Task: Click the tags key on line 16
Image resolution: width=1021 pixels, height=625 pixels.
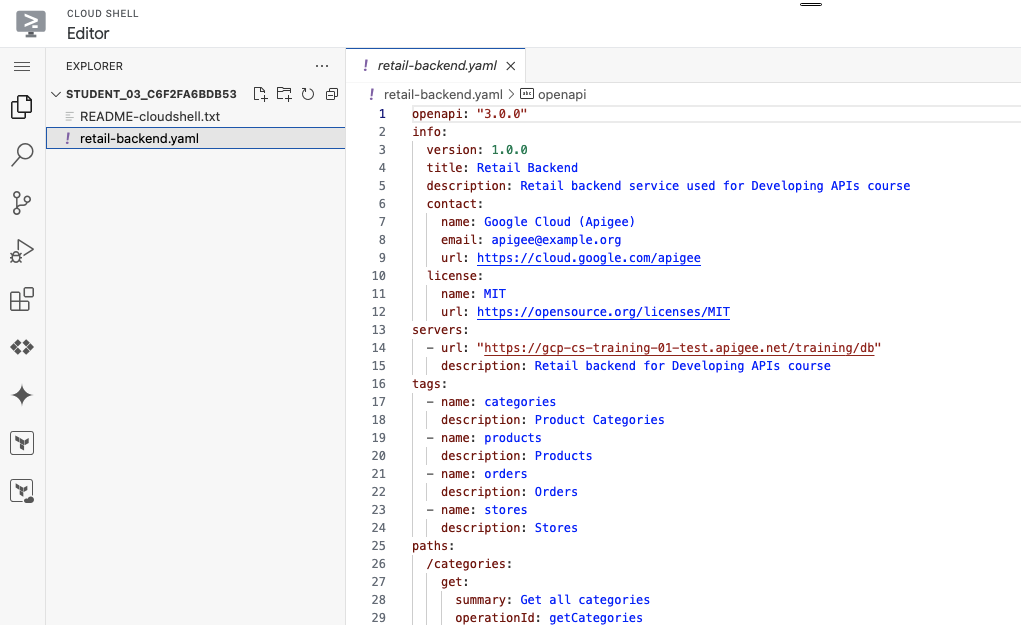Action: point(427,384)
